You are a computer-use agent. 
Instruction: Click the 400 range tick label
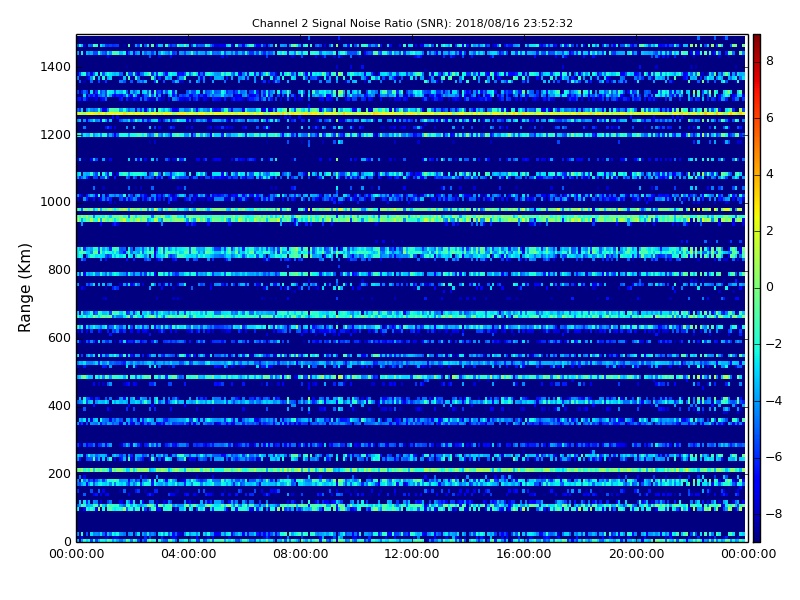pyautogui.click(x=59, y=406)
